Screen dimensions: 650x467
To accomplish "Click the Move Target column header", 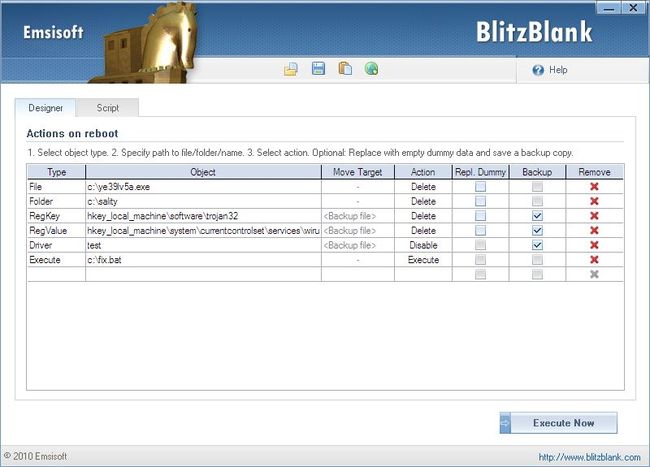I will coord(358,172).
